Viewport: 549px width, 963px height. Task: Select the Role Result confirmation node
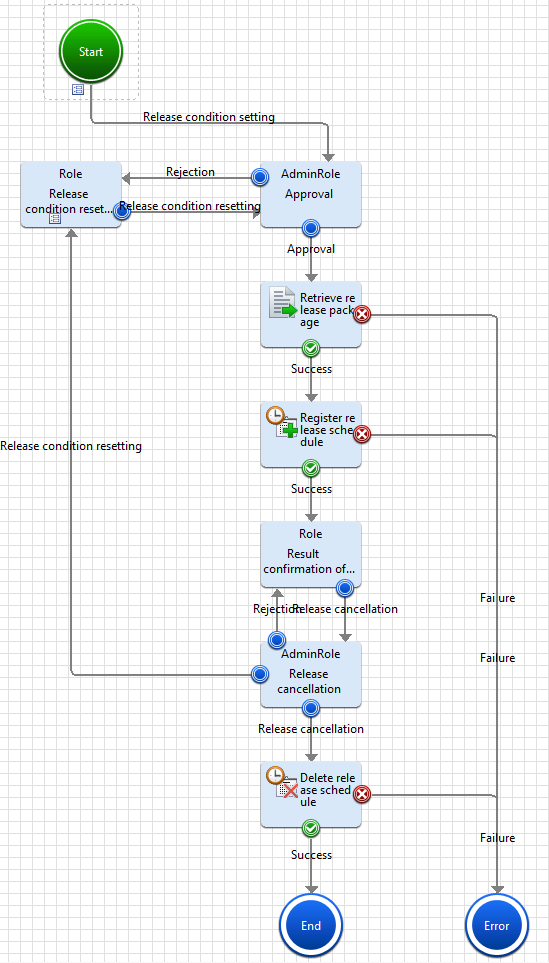311,554
